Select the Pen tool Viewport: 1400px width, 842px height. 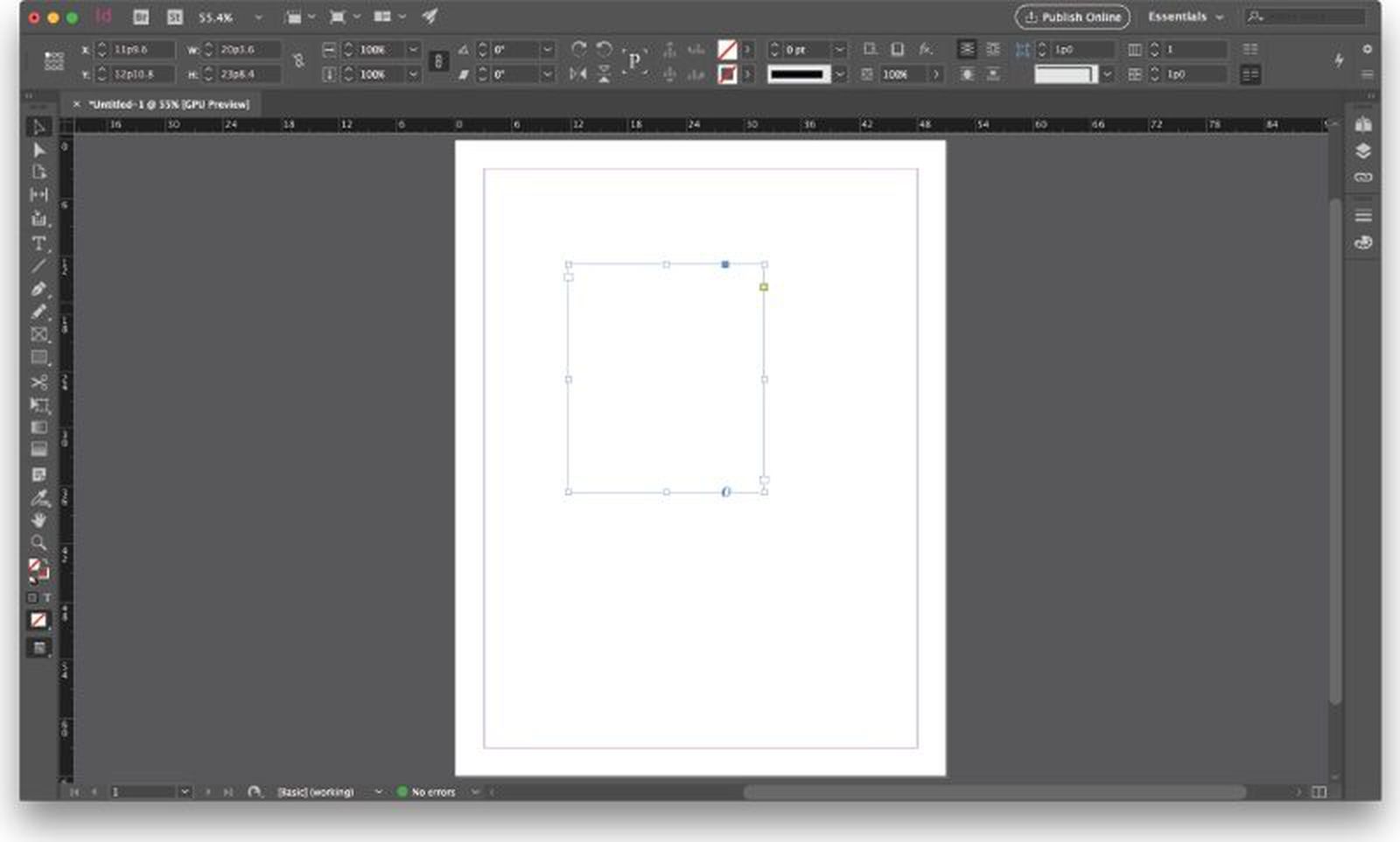tap(38, 290)
